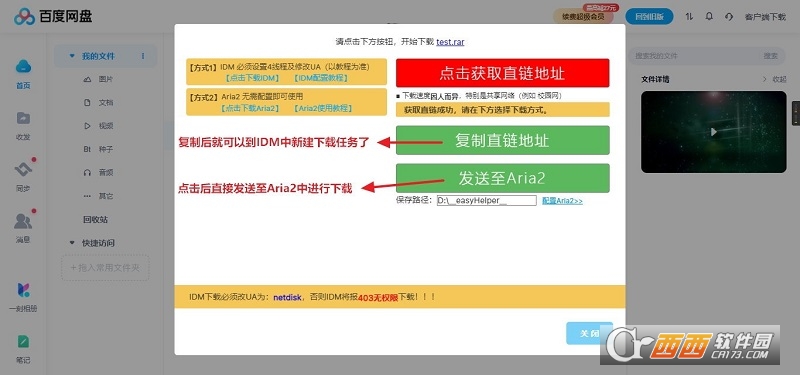Open the 收发 sidebar icon
This screenshot has width=800, height=375.
click(23, 118)
